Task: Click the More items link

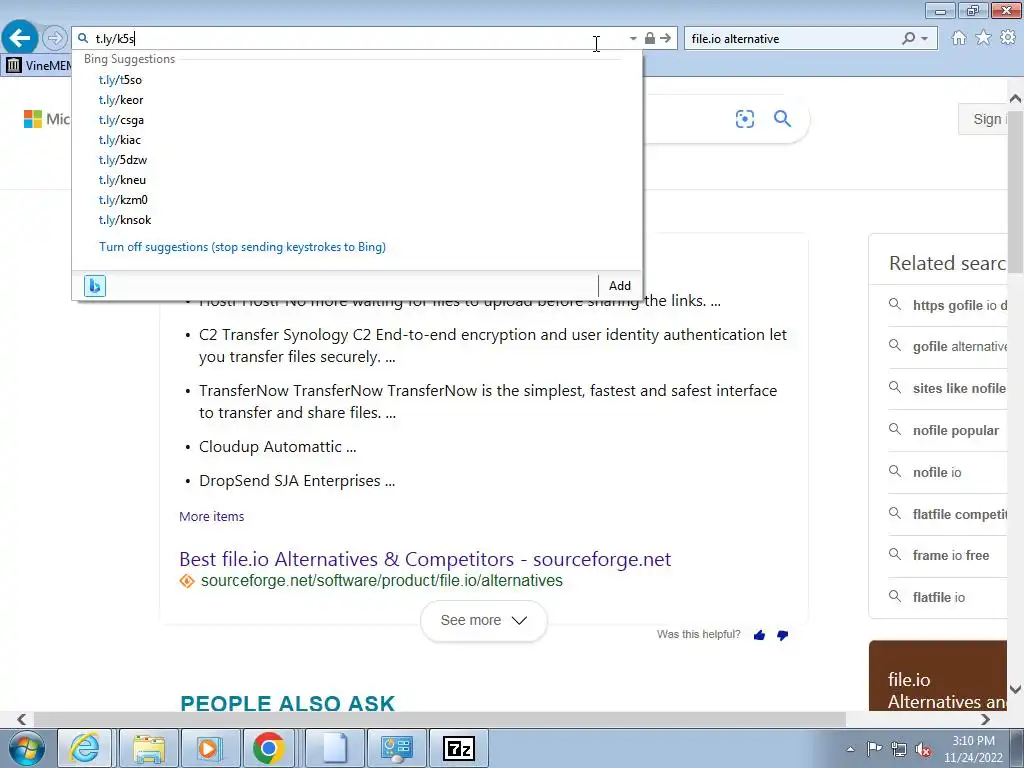Action: click(x=212, y=517)
